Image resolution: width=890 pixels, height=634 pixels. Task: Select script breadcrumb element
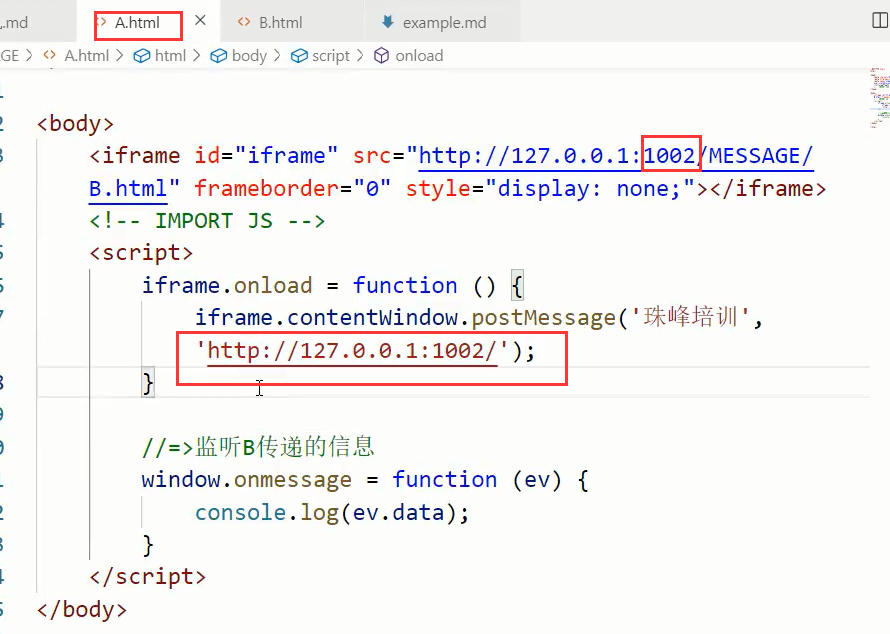point(331,56)
